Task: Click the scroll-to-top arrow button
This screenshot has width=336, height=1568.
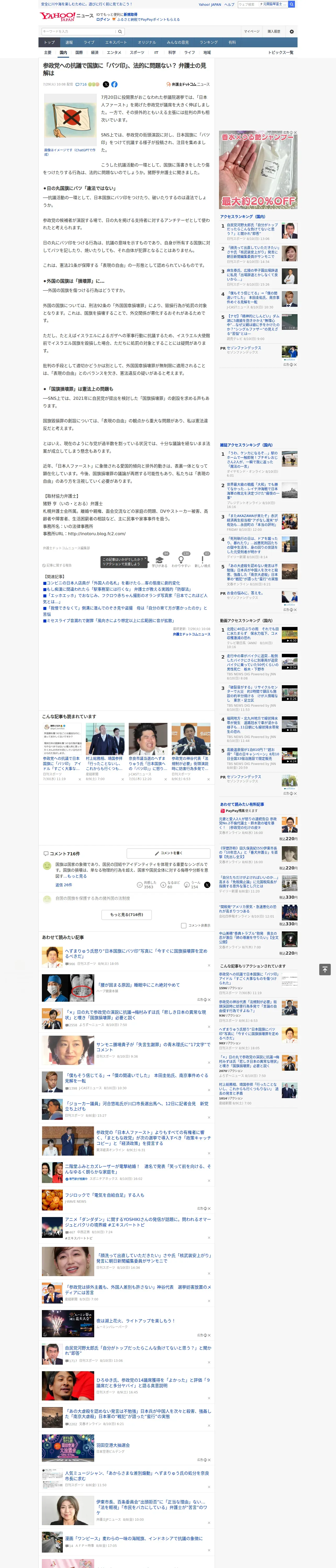Action: [x=325, y=970]
